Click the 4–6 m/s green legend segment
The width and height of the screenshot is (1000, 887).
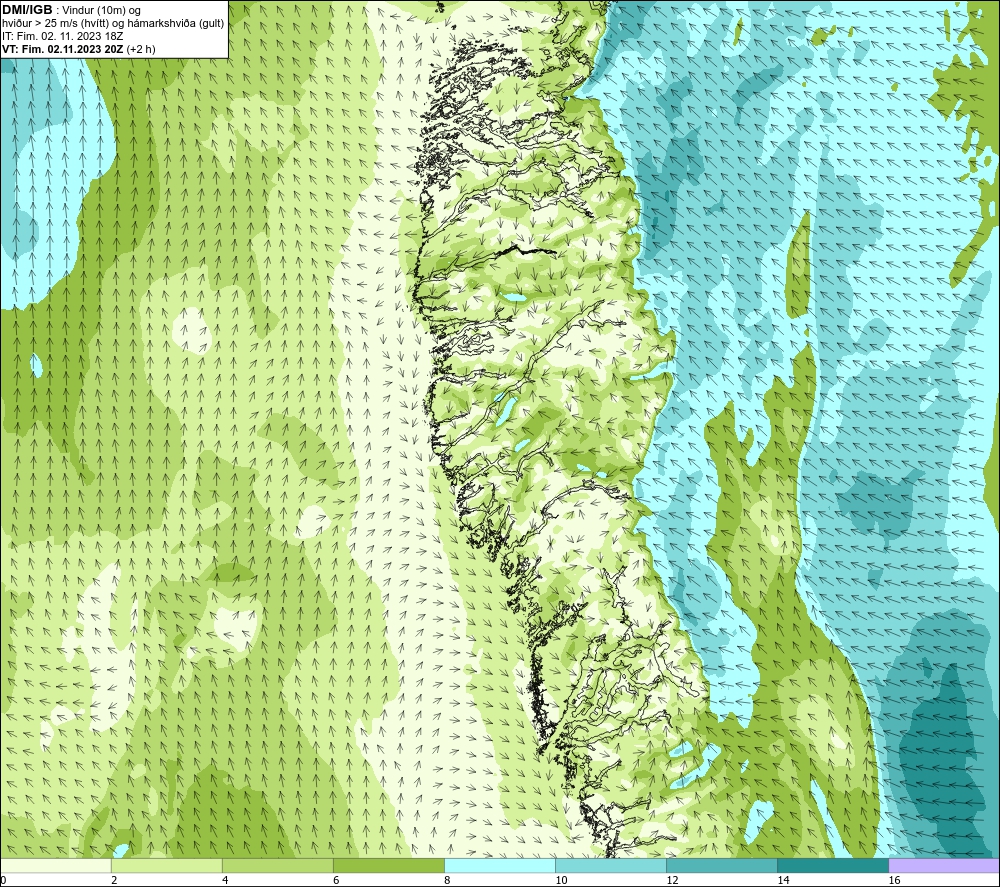pyautogui.click(x=278, y=866)
